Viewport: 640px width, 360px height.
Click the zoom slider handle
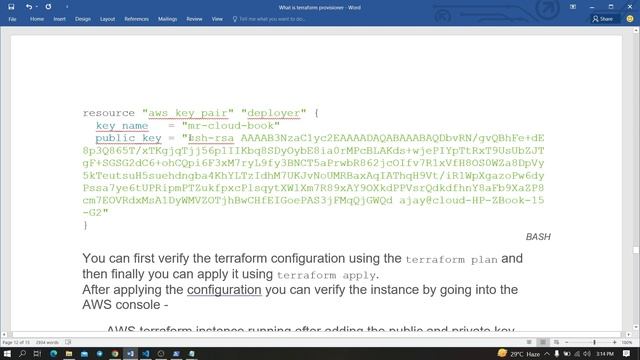click(594, 342)
